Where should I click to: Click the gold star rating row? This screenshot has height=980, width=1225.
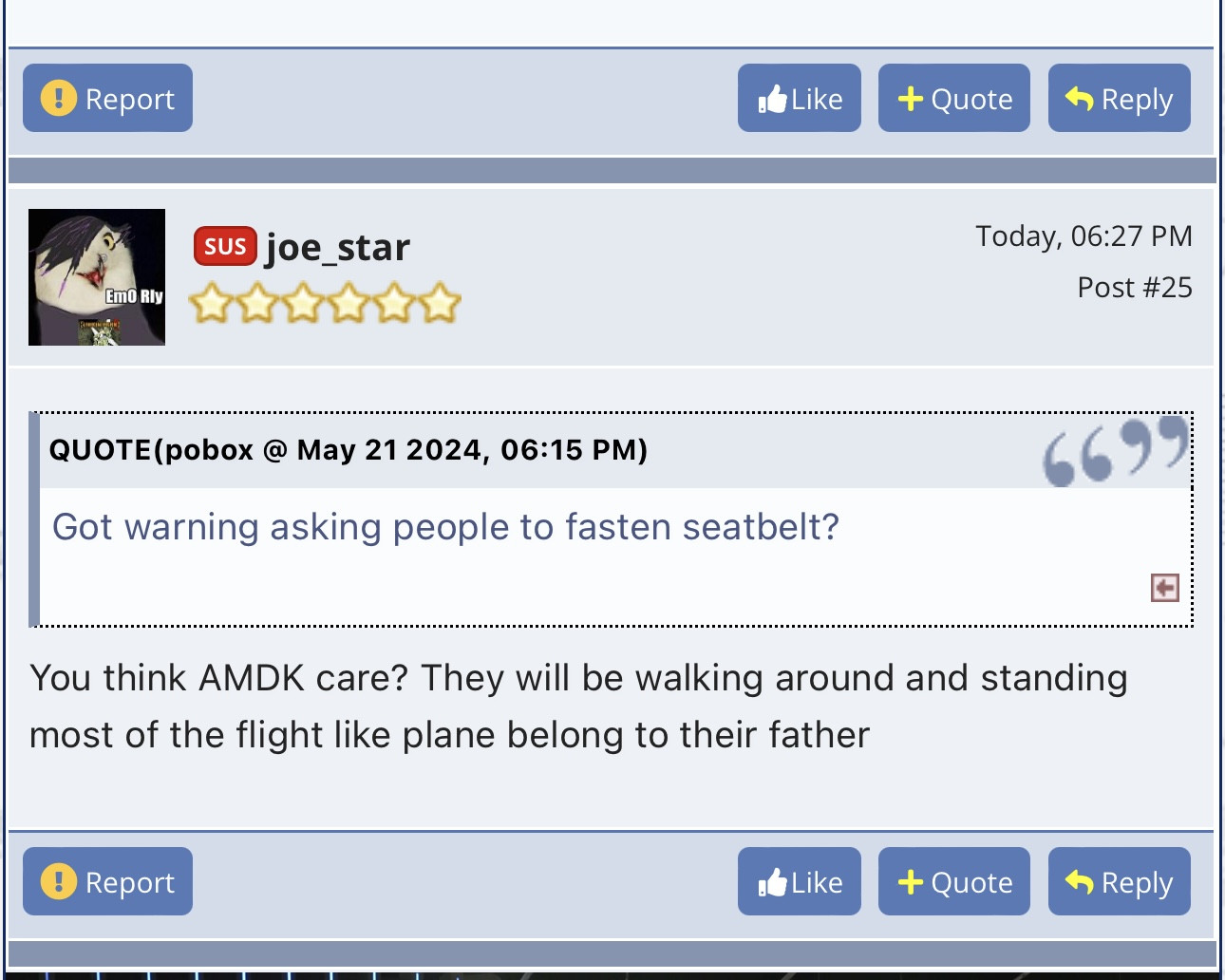(325, 304)
